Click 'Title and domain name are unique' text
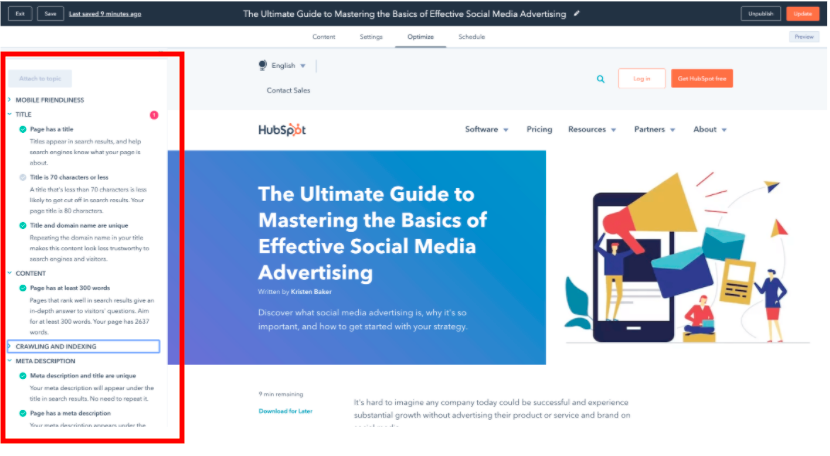The width and height of the screenshot is (830, 456). pos(79,226)
